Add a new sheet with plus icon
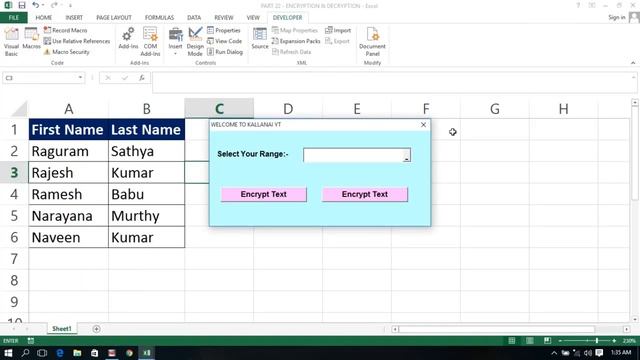 coord(96,329)
